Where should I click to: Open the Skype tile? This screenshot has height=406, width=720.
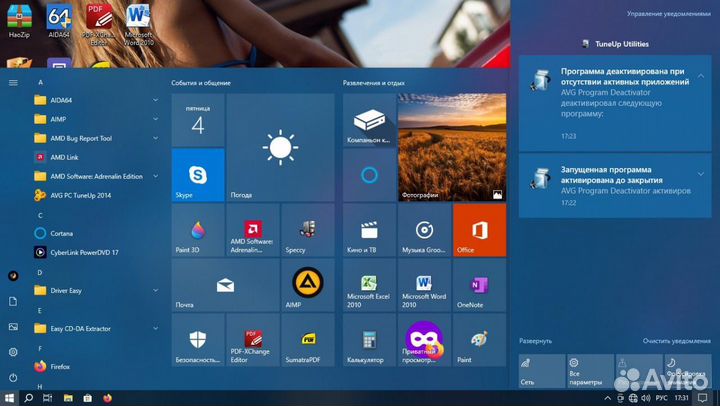pos(198,175)
